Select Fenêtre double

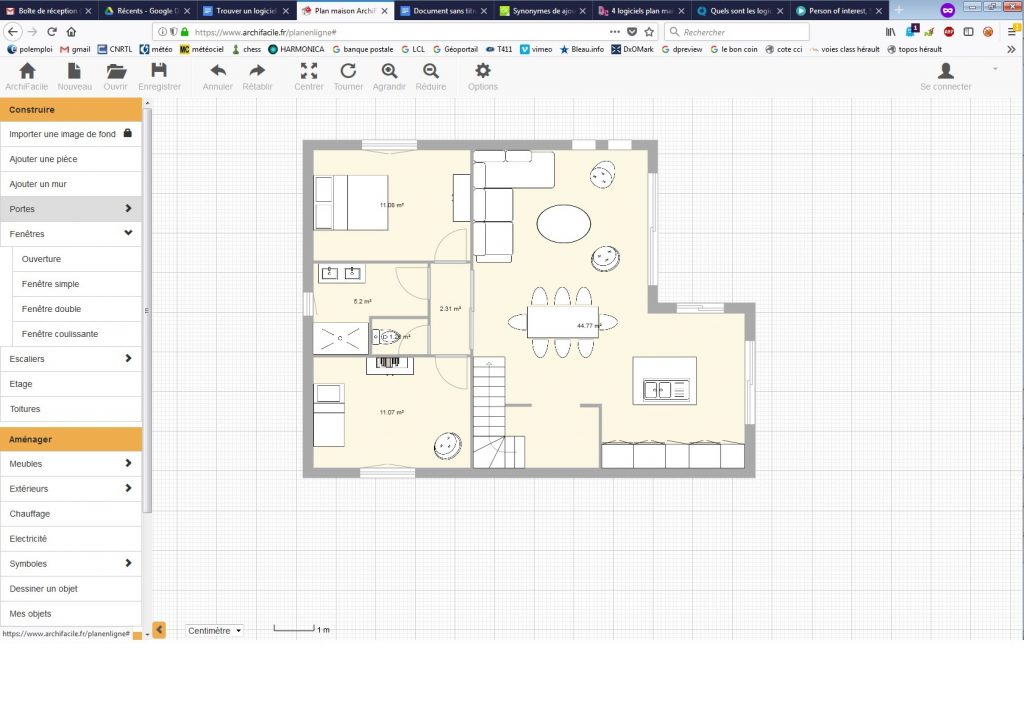[x=77, y=309]
